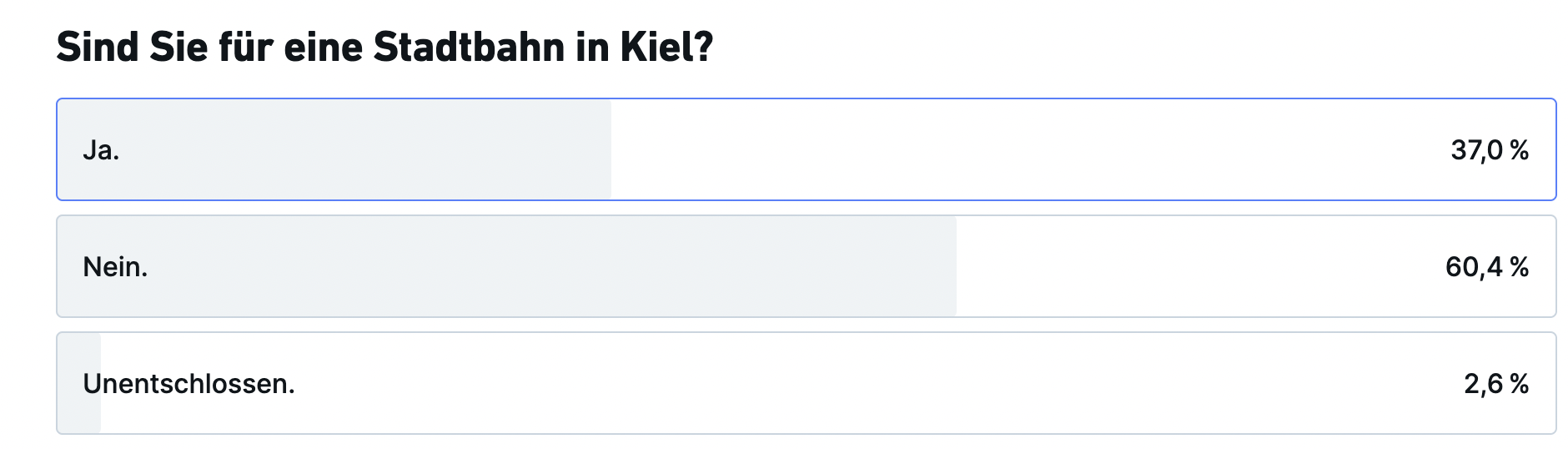Click the blue-outlined highlighted answer box

click(806, 149)
